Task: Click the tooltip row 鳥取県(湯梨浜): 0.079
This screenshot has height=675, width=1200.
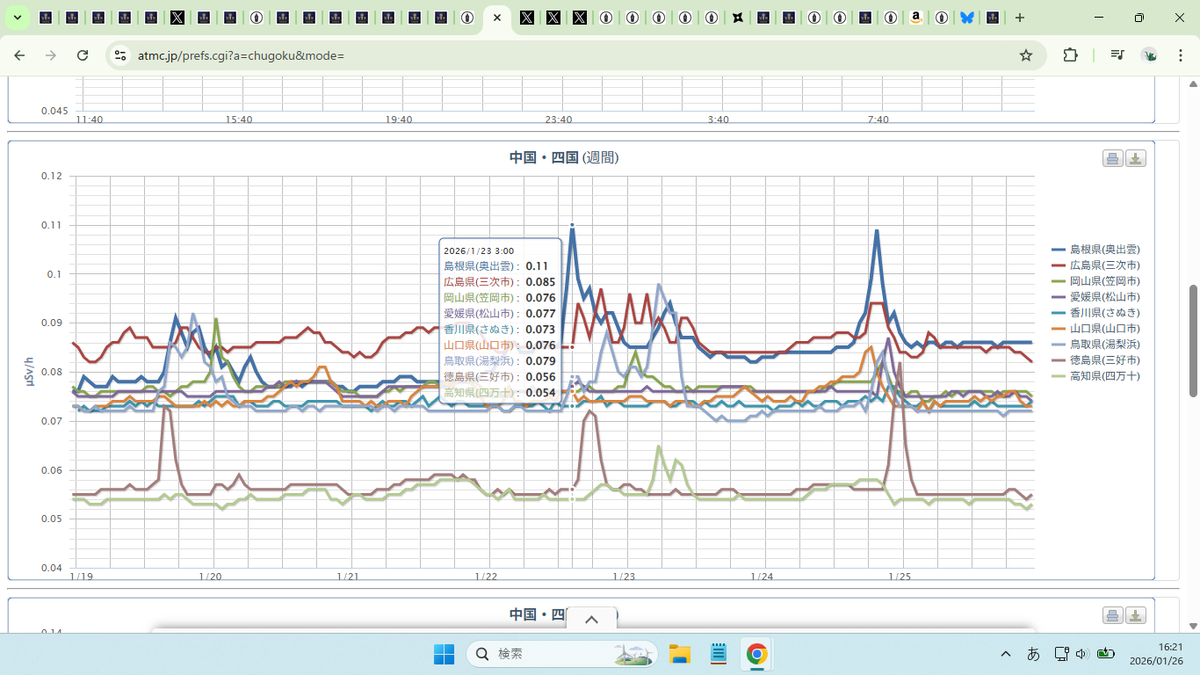Action: [499, 361]
